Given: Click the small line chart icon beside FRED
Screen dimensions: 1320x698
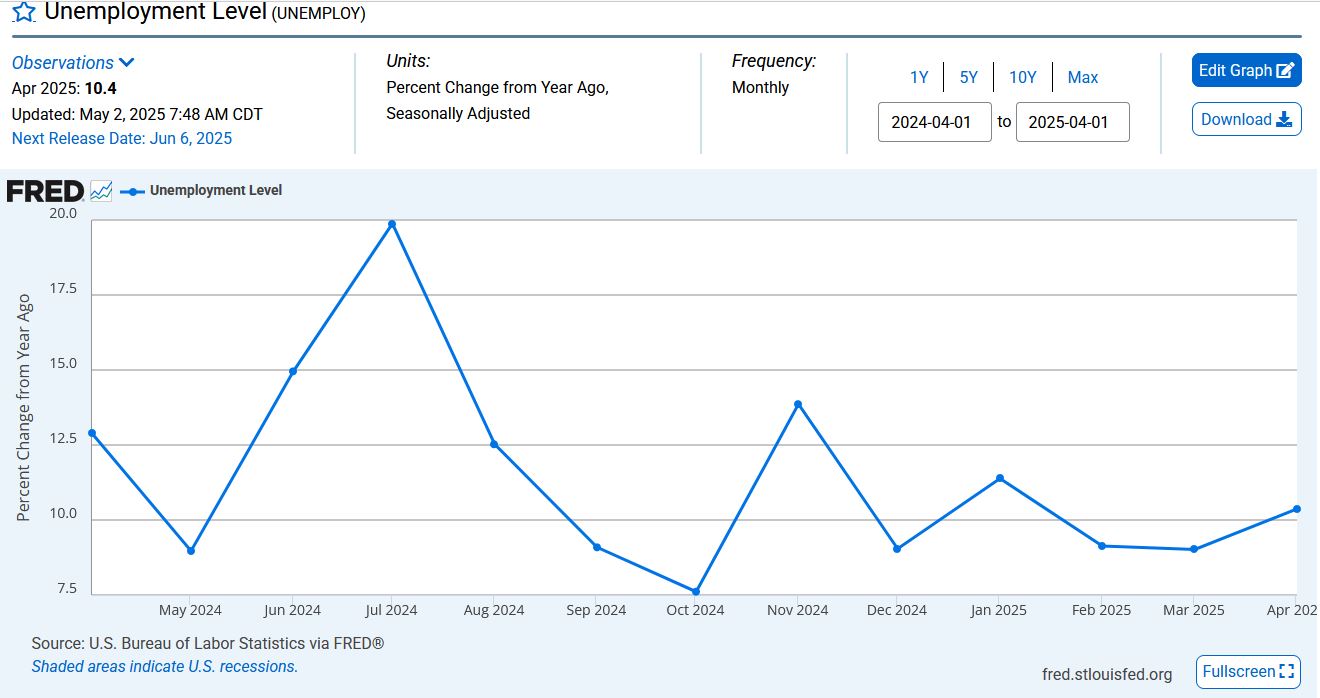Looking at the screenshot, I should [101, 190].
